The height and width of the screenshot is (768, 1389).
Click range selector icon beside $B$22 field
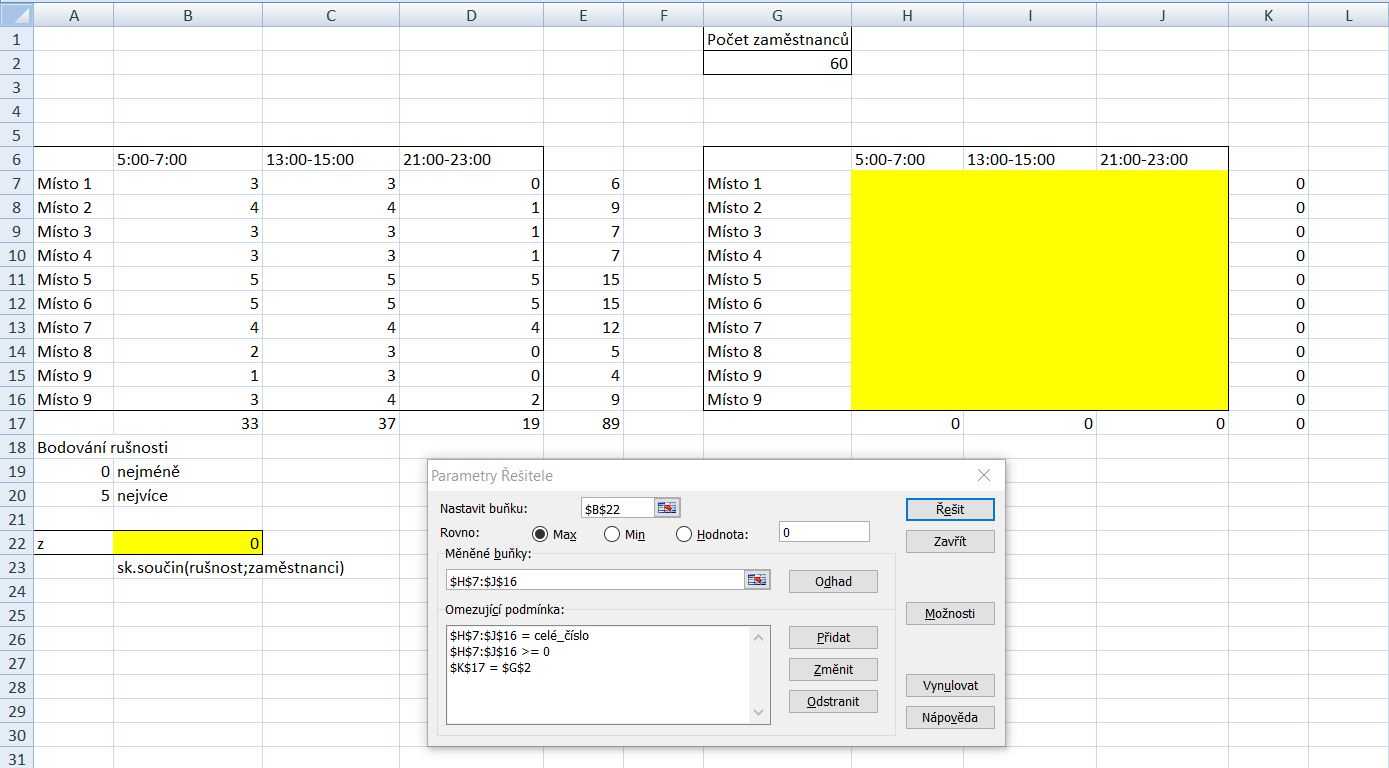(x=667, y=508)
